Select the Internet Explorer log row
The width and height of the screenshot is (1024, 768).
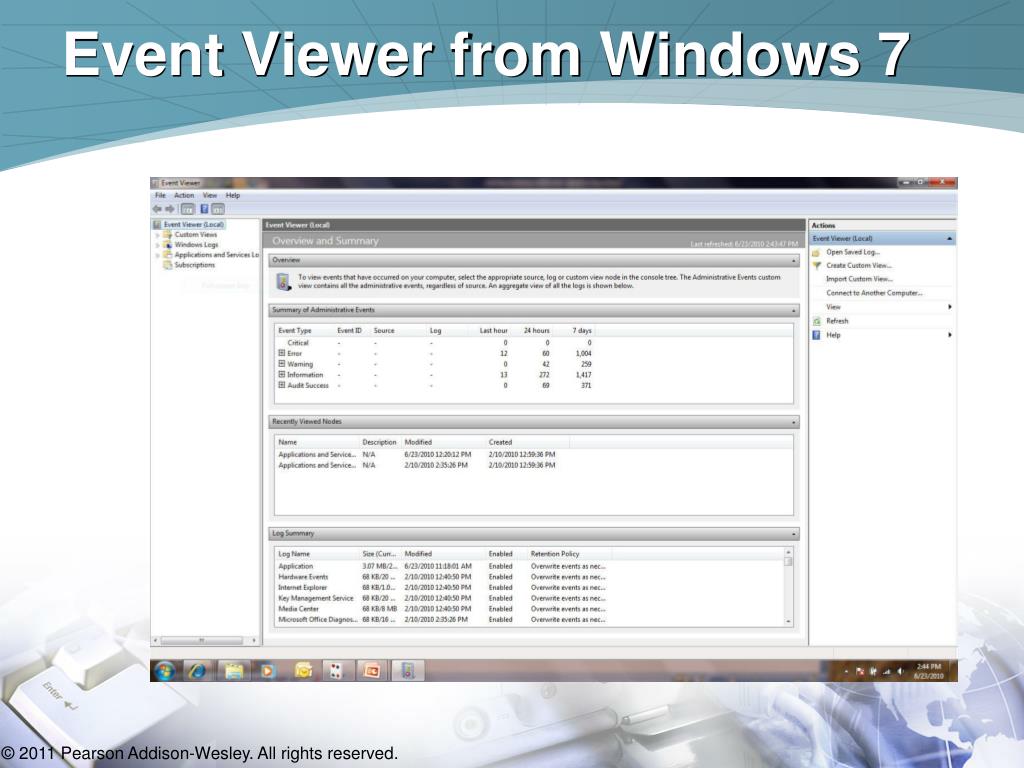(442, 587)
